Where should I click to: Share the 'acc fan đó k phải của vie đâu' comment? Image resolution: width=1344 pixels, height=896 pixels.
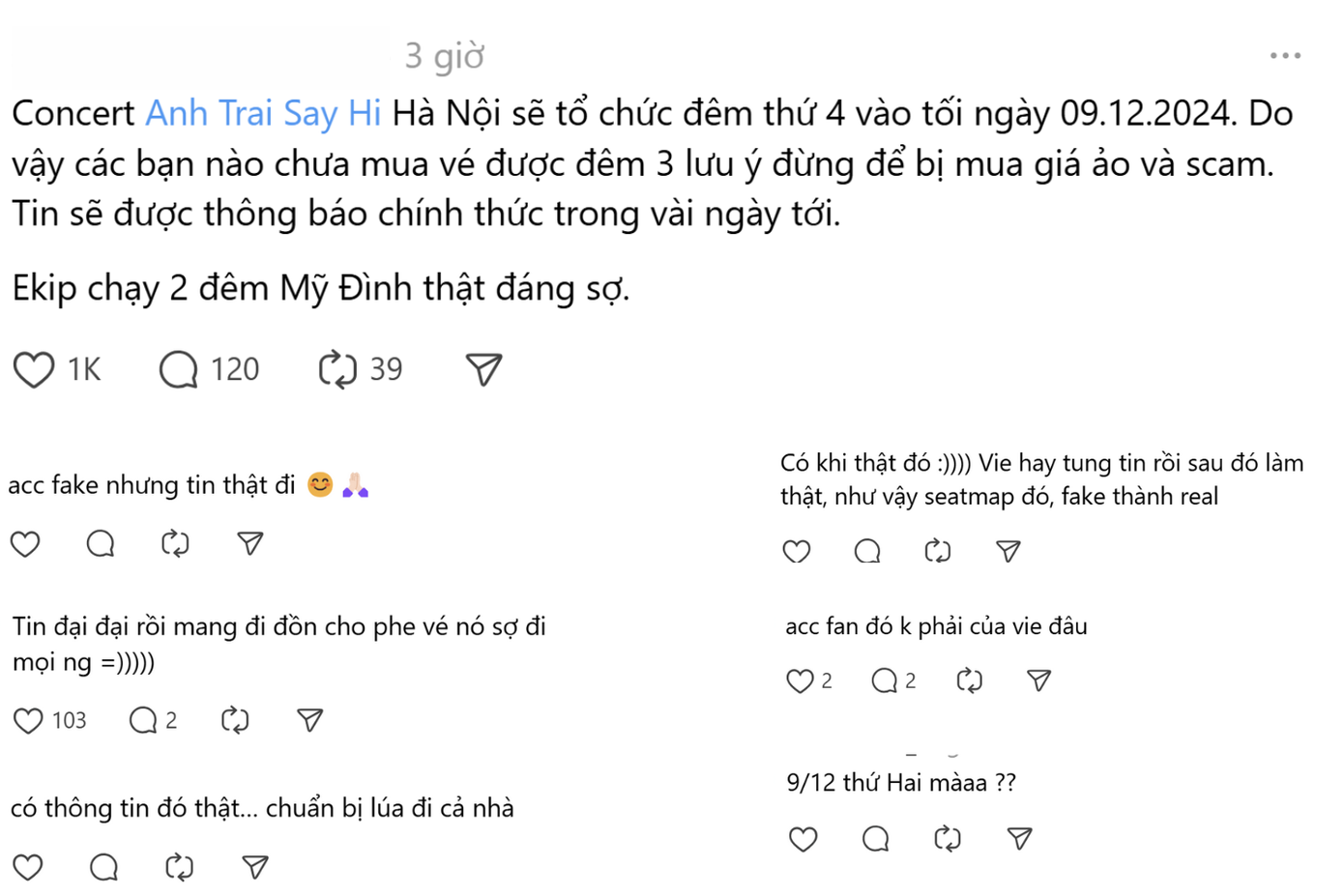[x=1037, y=679]
